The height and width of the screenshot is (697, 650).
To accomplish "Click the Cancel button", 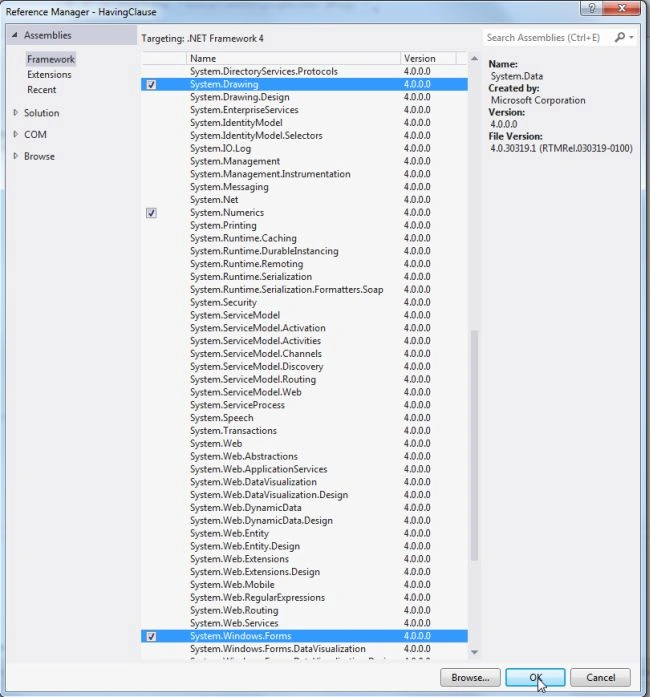I will click(x=600, y=677).
